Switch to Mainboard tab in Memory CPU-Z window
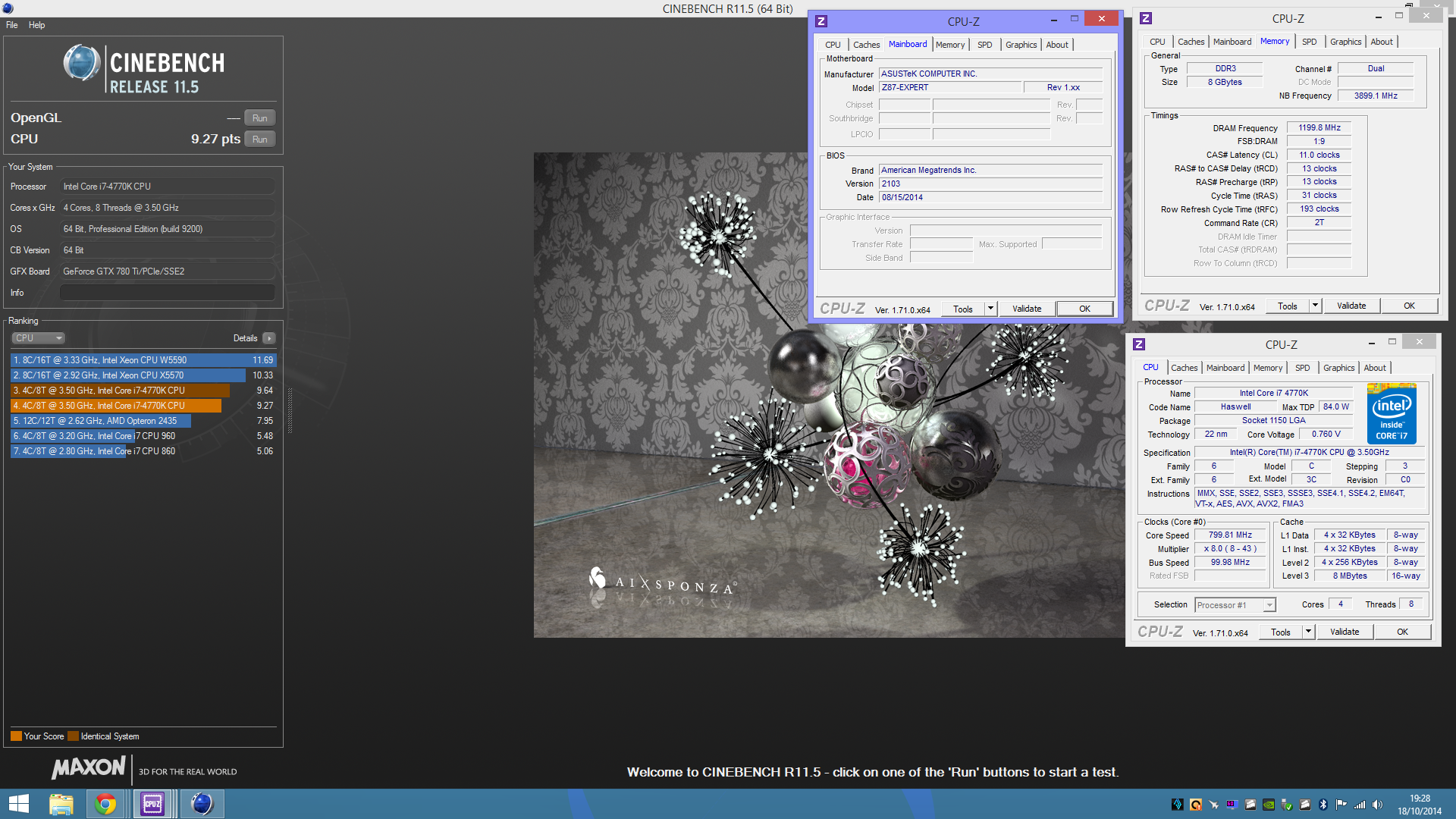 [x=1232, y=42]
